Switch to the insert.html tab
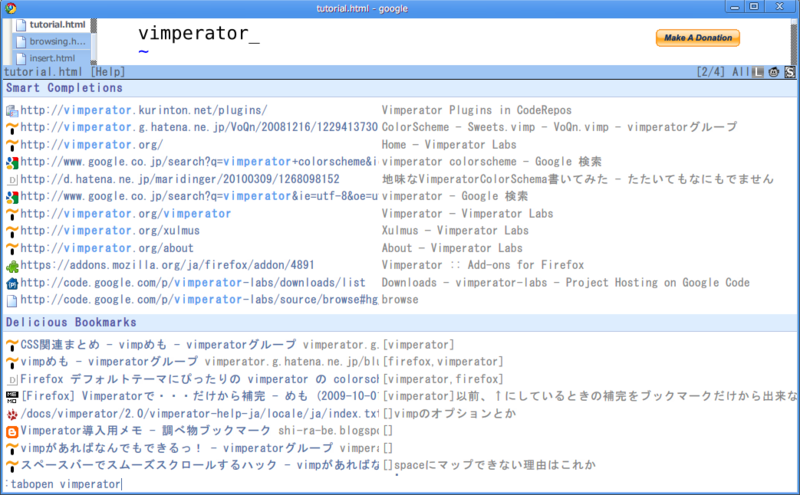The width and height of the screenshot is (800, 495). tap(51, 58)
